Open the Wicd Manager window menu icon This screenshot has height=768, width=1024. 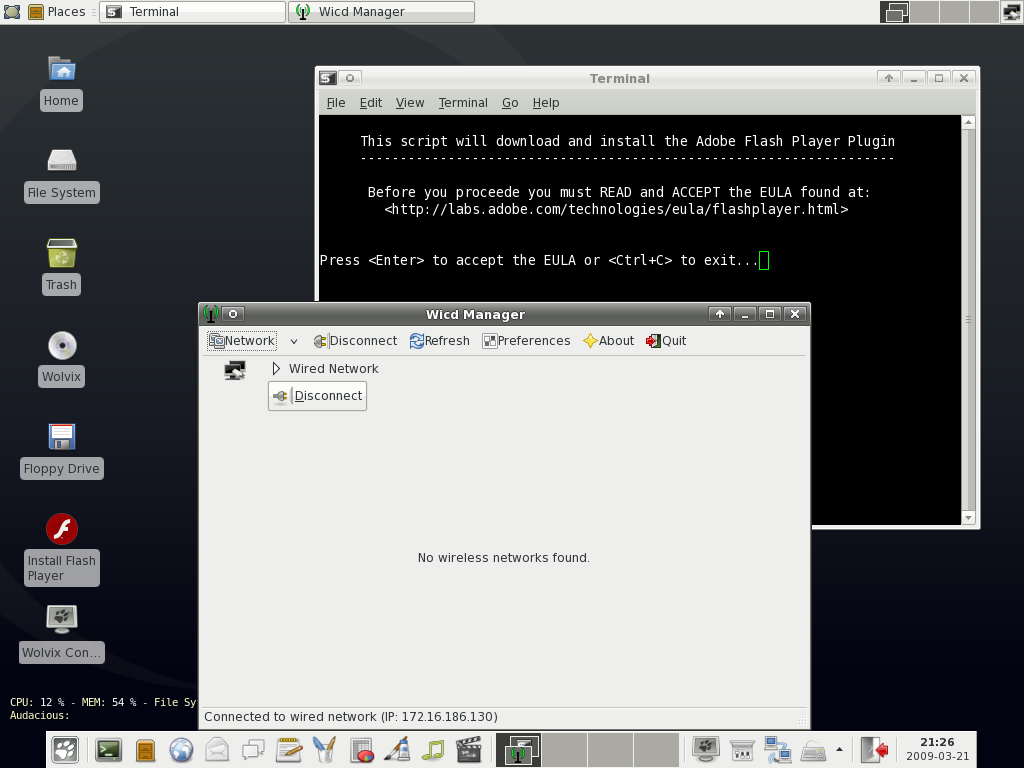[x=210, y=314]
